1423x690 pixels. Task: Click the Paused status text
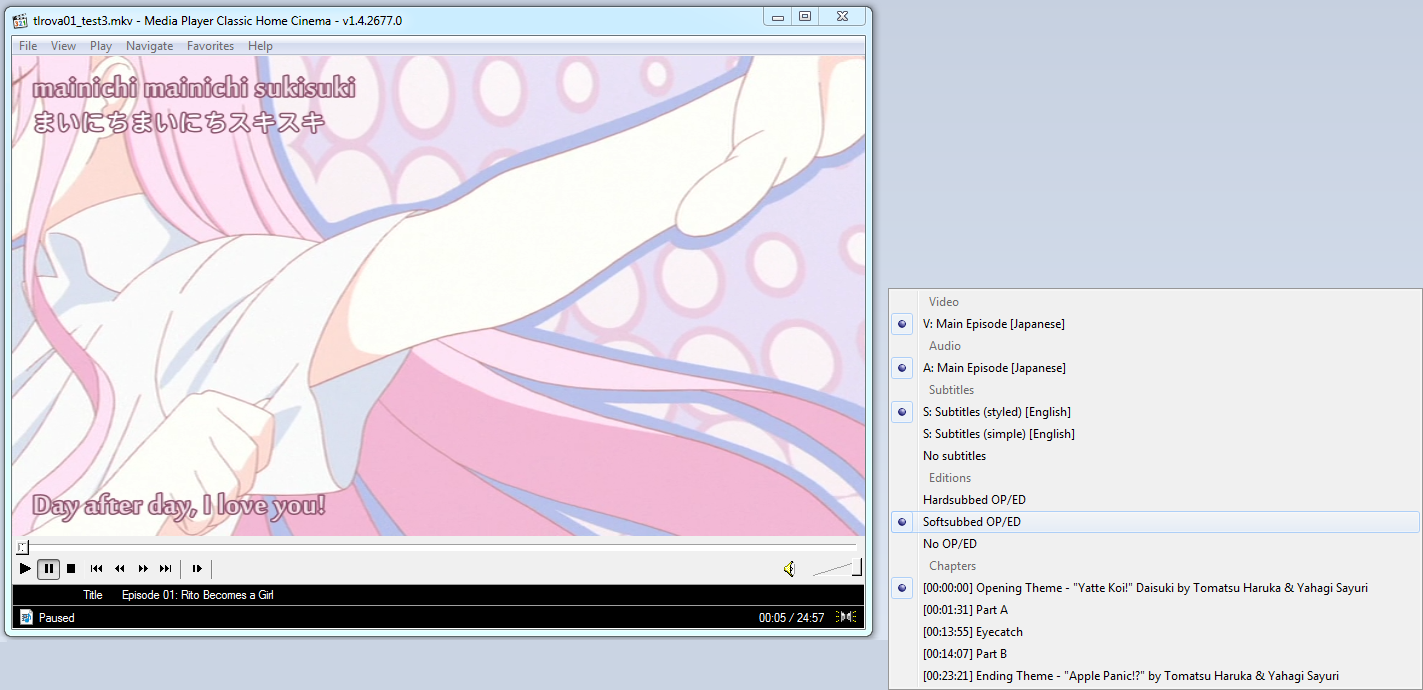point(57,618)
